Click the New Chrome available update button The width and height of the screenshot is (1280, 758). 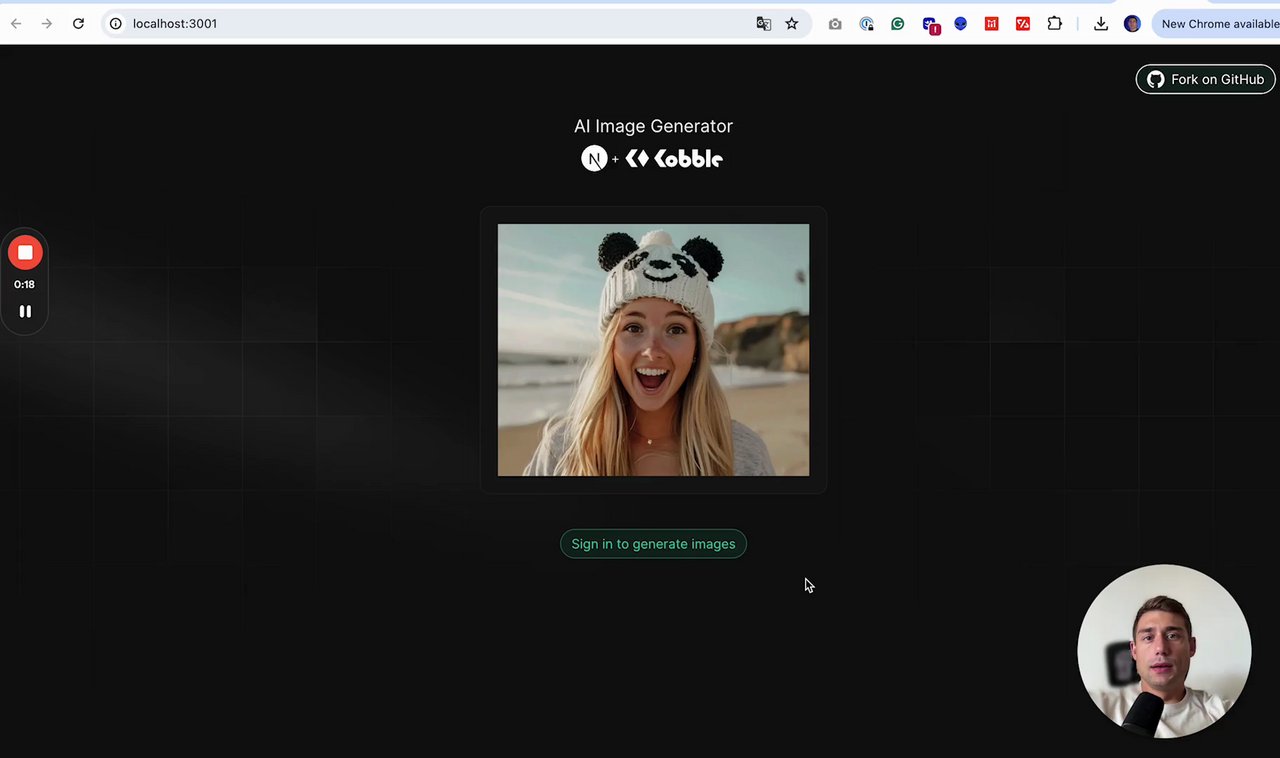click(1216, 24)
